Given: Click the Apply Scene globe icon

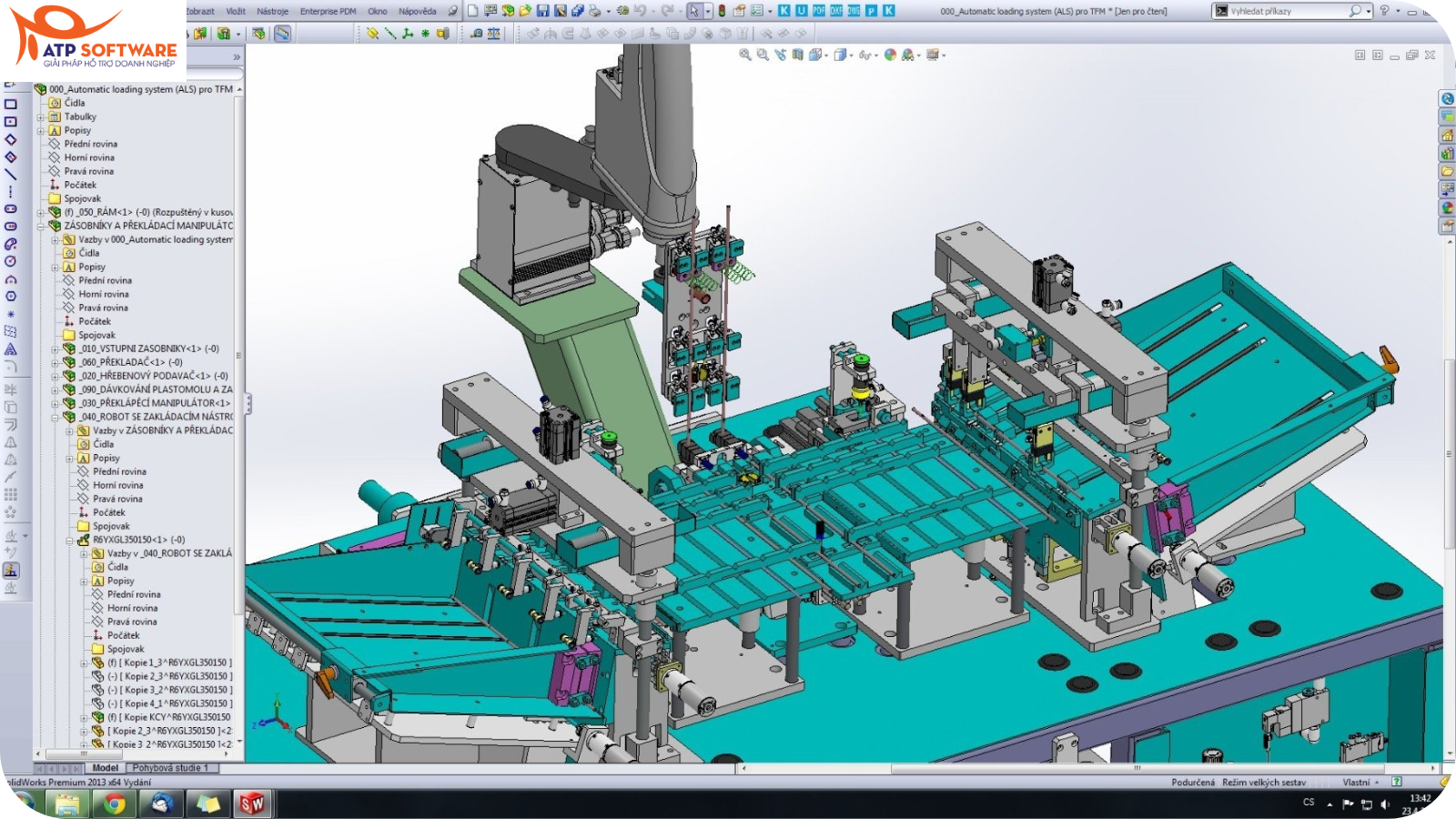Looking at the screenshot, I should click(889, 56).
